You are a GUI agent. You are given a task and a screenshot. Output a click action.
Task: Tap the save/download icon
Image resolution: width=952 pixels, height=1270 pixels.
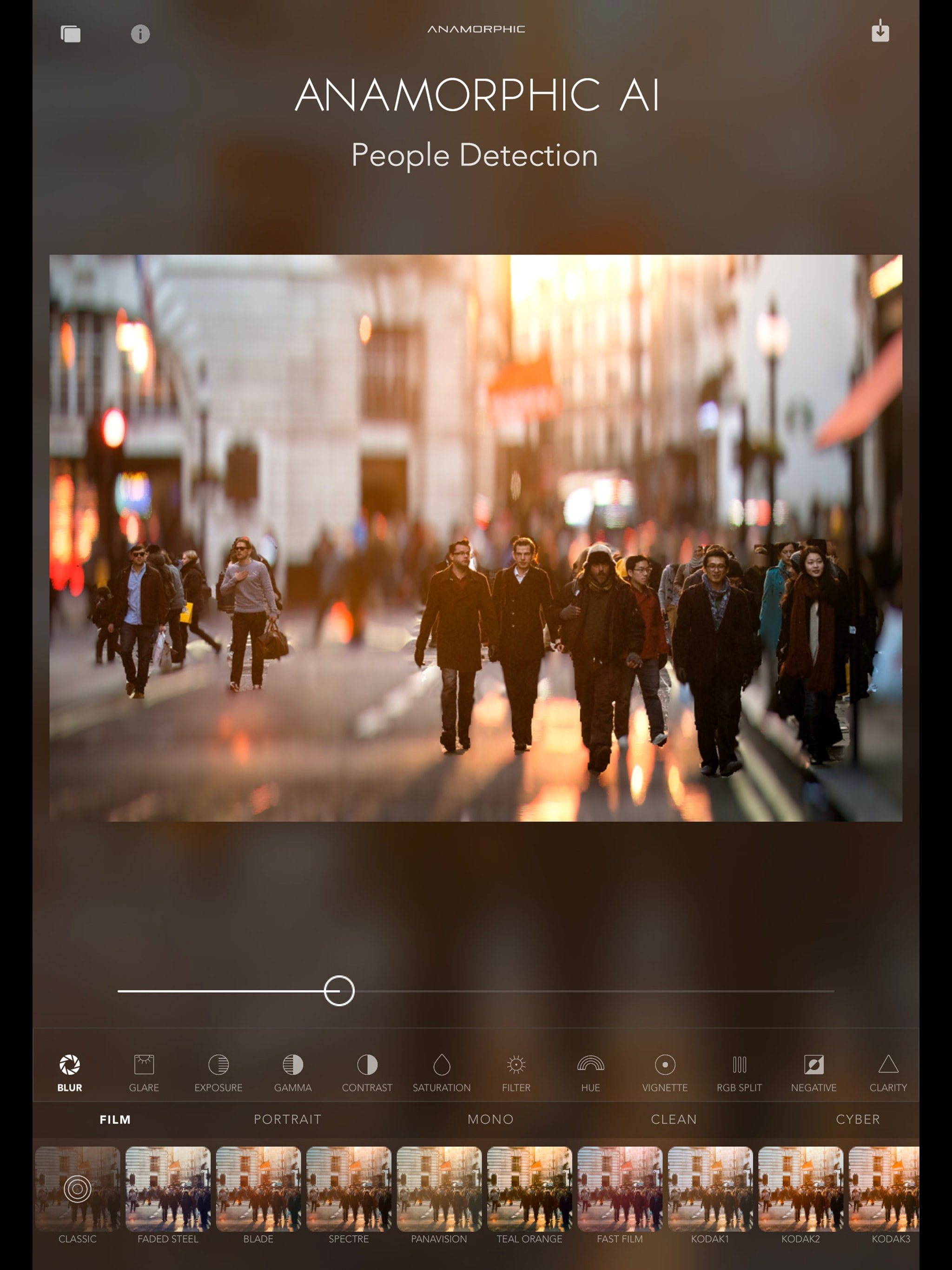click(x=879, y=32)
